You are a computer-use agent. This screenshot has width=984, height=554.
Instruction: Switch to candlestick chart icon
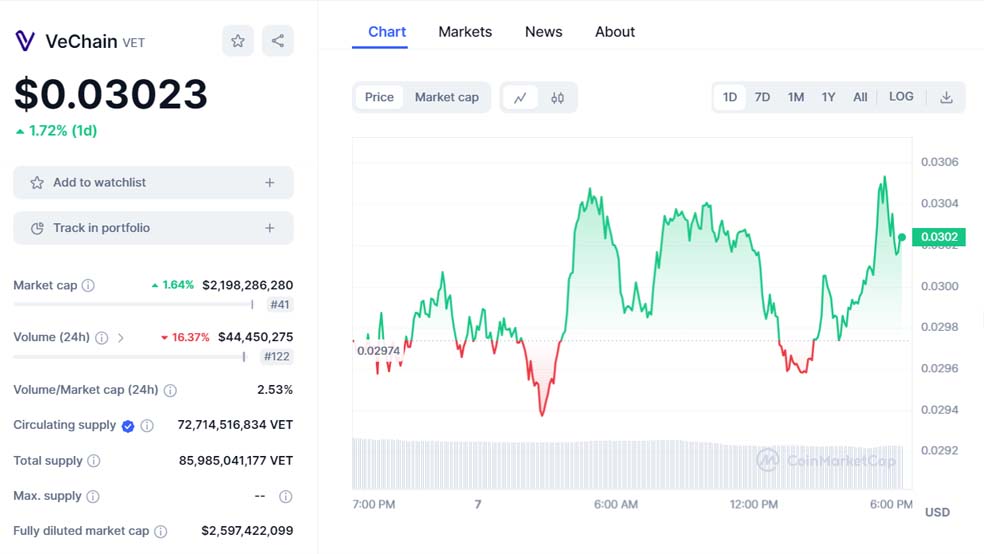[557, 97]
